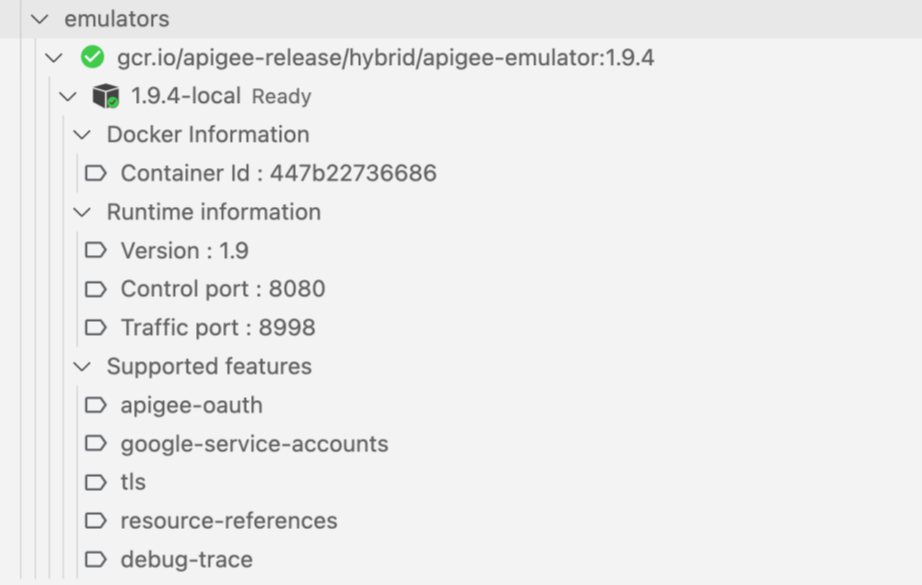Select the container cube icon beside 1.9.4-local

103,96
